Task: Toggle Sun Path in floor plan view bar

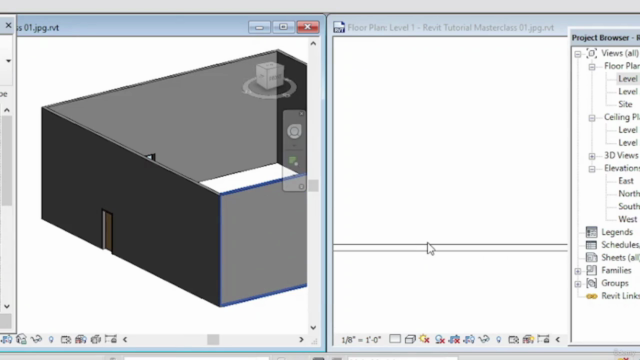Action: [x=424, y=339]
